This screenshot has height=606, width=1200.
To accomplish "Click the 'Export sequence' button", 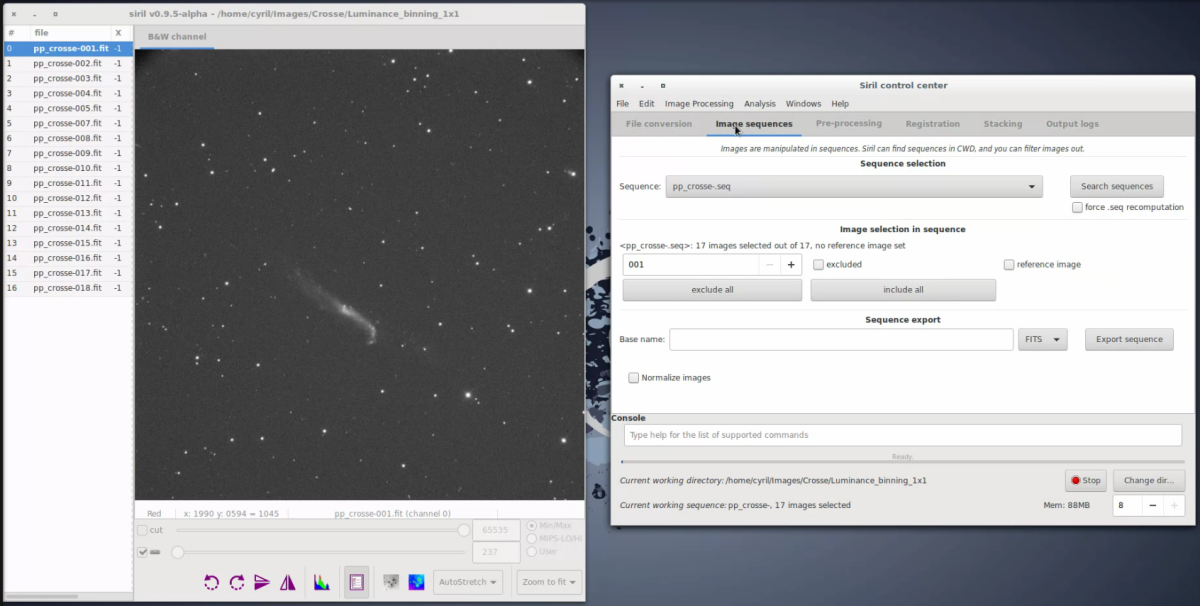I will coord(1129,339).
